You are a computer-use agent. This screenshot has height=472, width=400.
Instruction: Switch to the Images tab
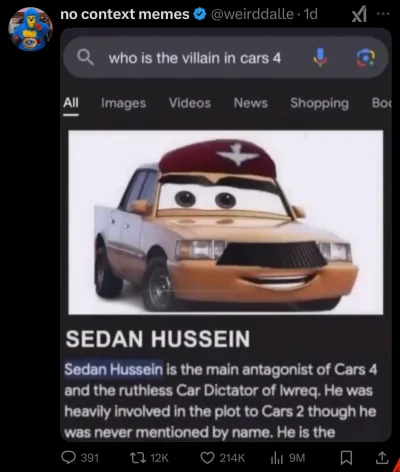pyautogui.click(x=123, y=103)
